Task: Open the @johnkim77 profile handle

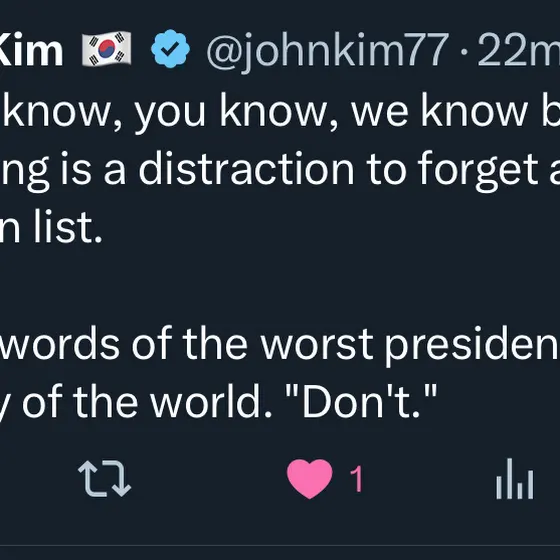Action: (328, 50)
